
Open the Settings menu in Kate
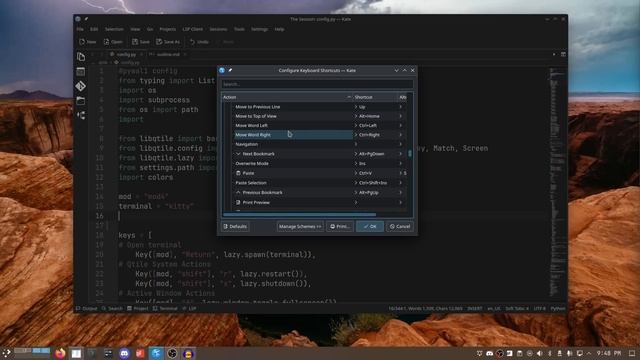coord(260,29)
